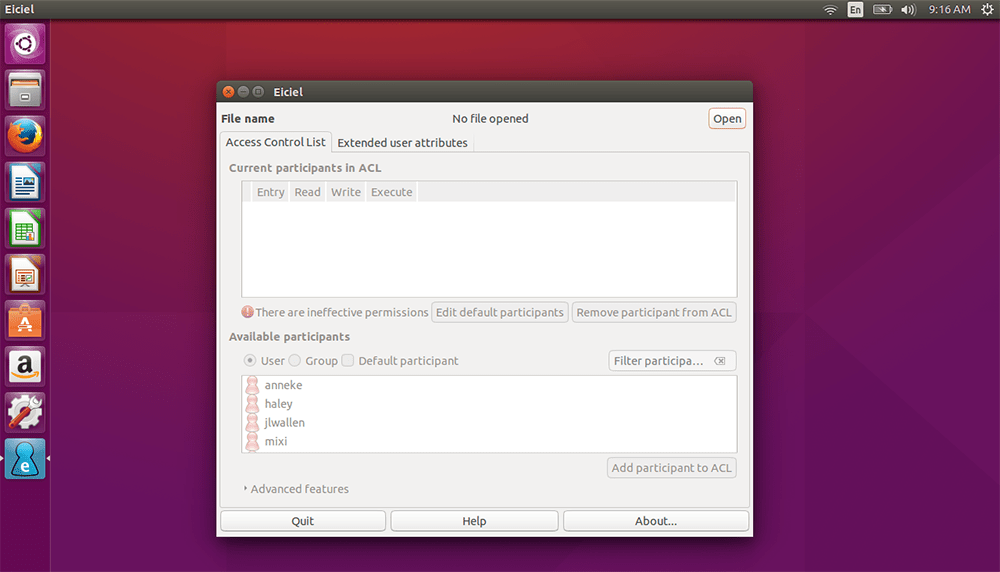This screenshot has width=1000, height=572.
Task: Open the 9:16 AM clock indicator
Action: tap(949, 10)
